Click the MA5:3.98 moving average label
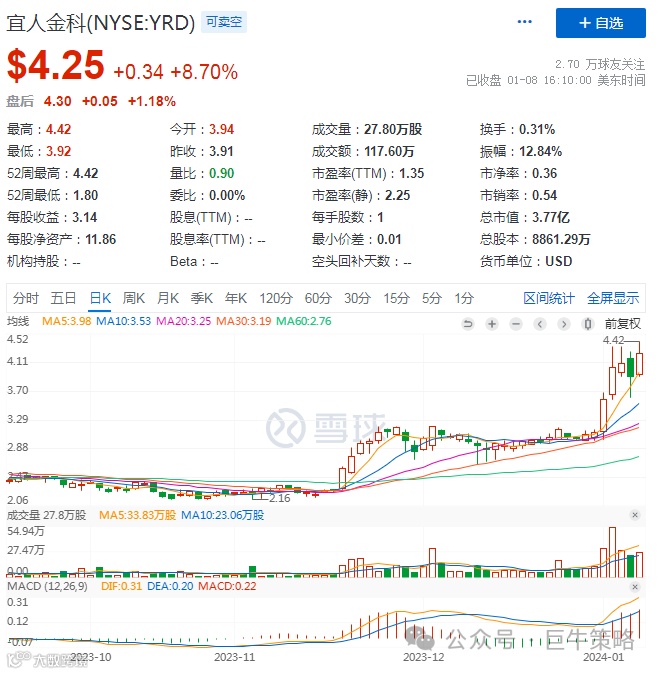Screen dimensions: 661x674 (67, 322)
